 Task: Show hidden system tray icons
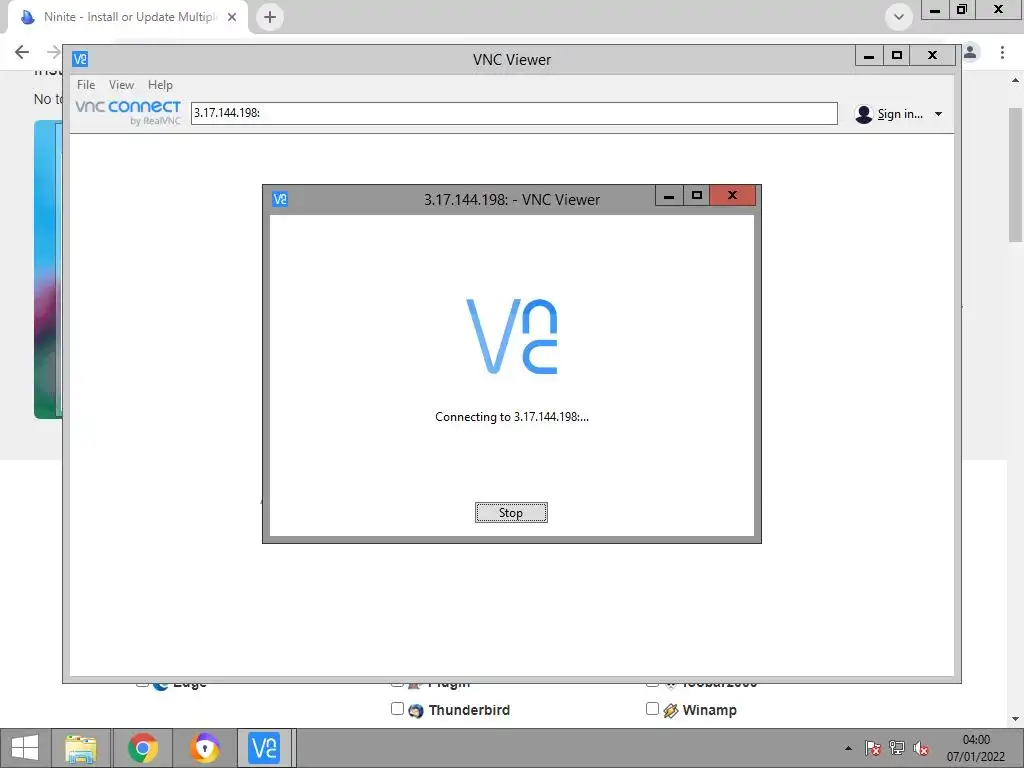(x=848, y=748)
